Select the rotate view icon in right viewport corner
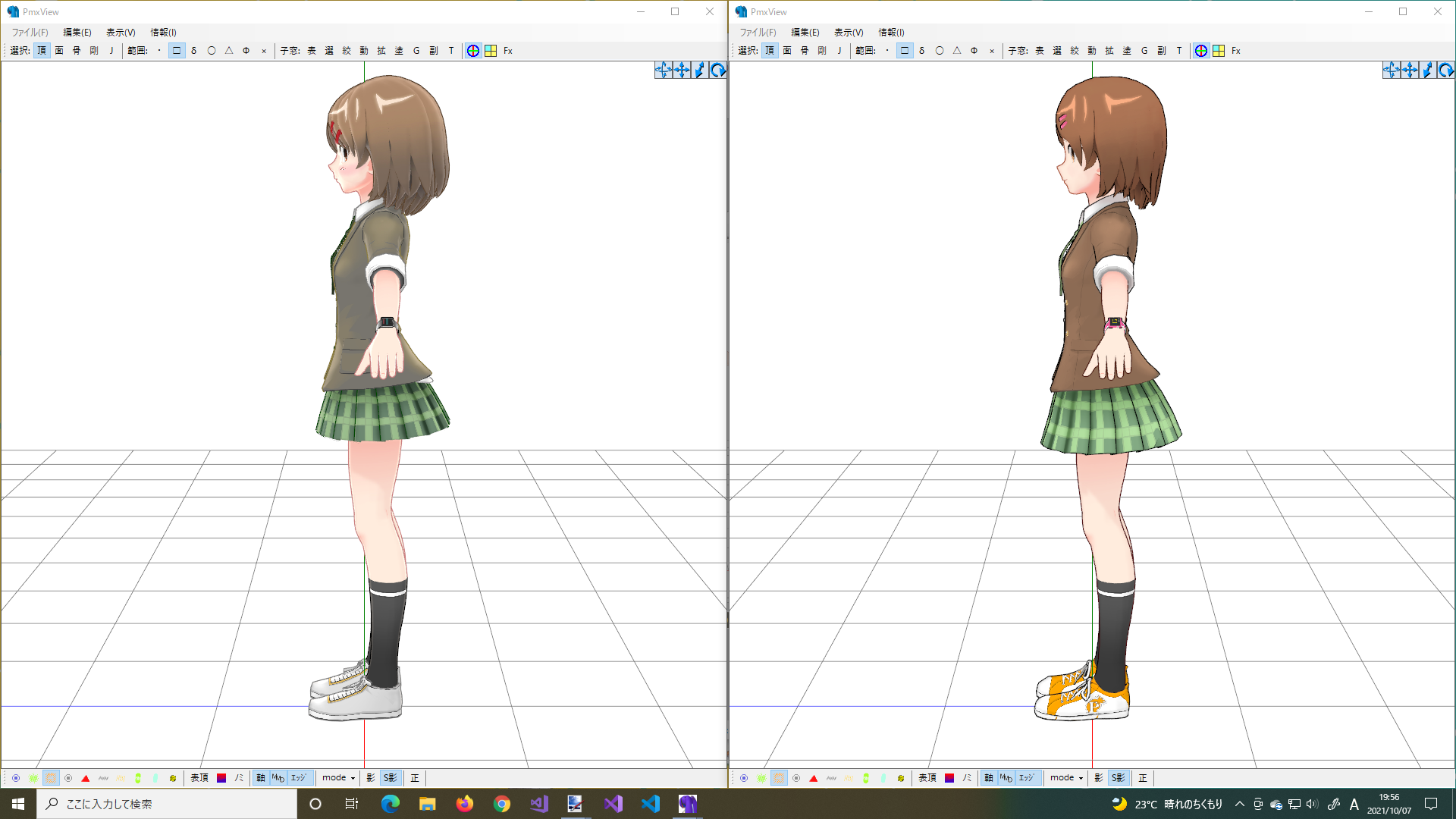This screenshot has height=819, width=1456. pos(1445,71)
